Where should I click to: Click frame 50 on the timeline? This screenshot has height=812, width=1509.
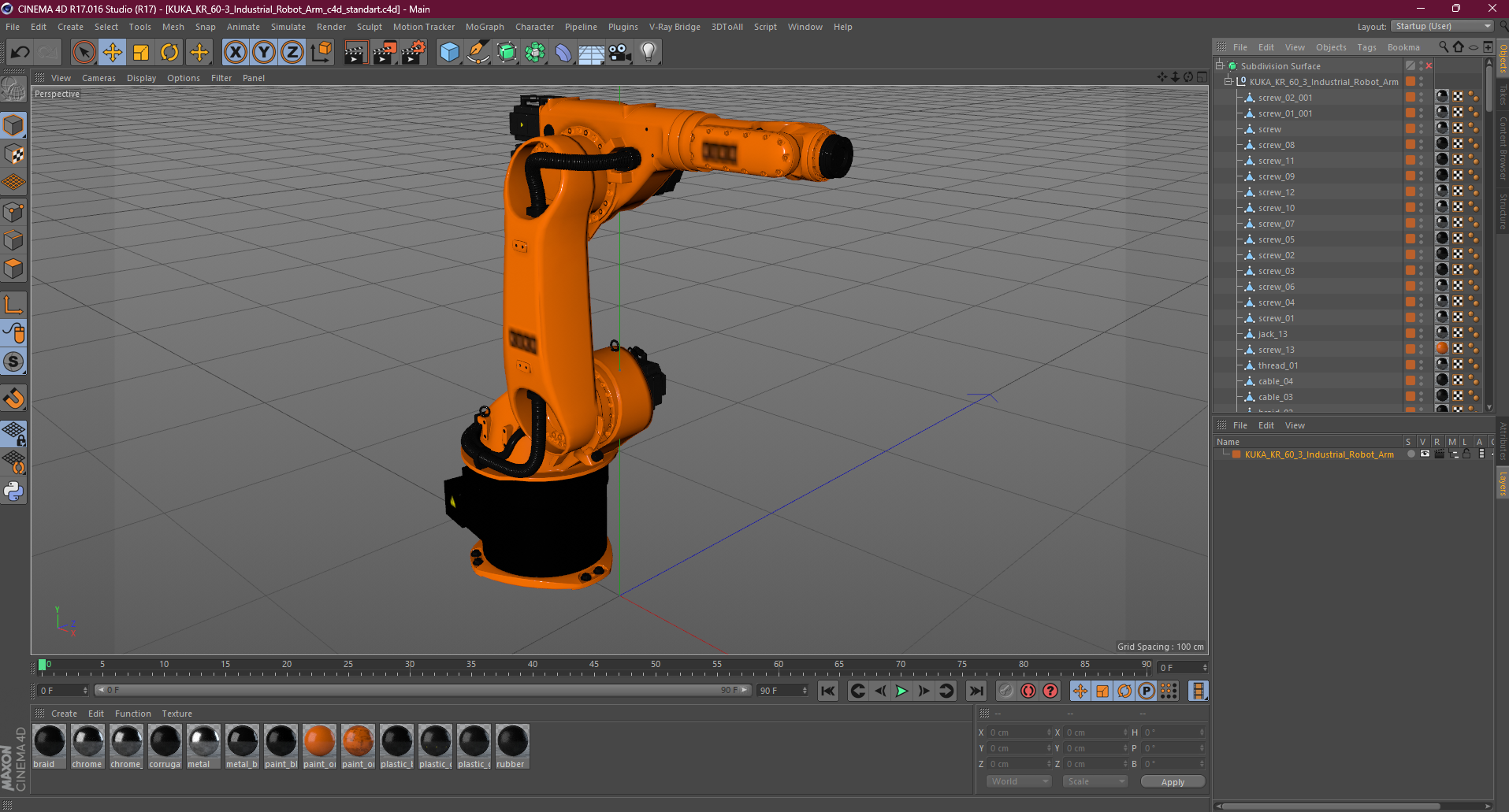click(x=655, y=666)
